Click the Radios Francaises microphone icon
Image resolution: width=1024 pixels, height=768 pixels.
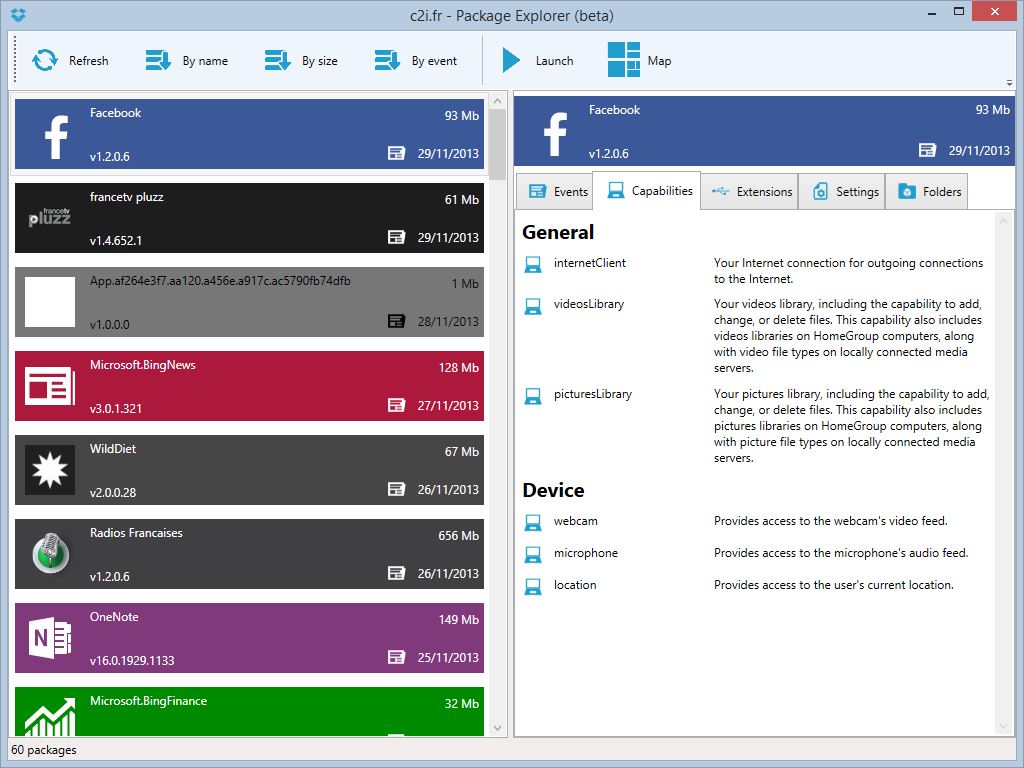pos(50,553)
